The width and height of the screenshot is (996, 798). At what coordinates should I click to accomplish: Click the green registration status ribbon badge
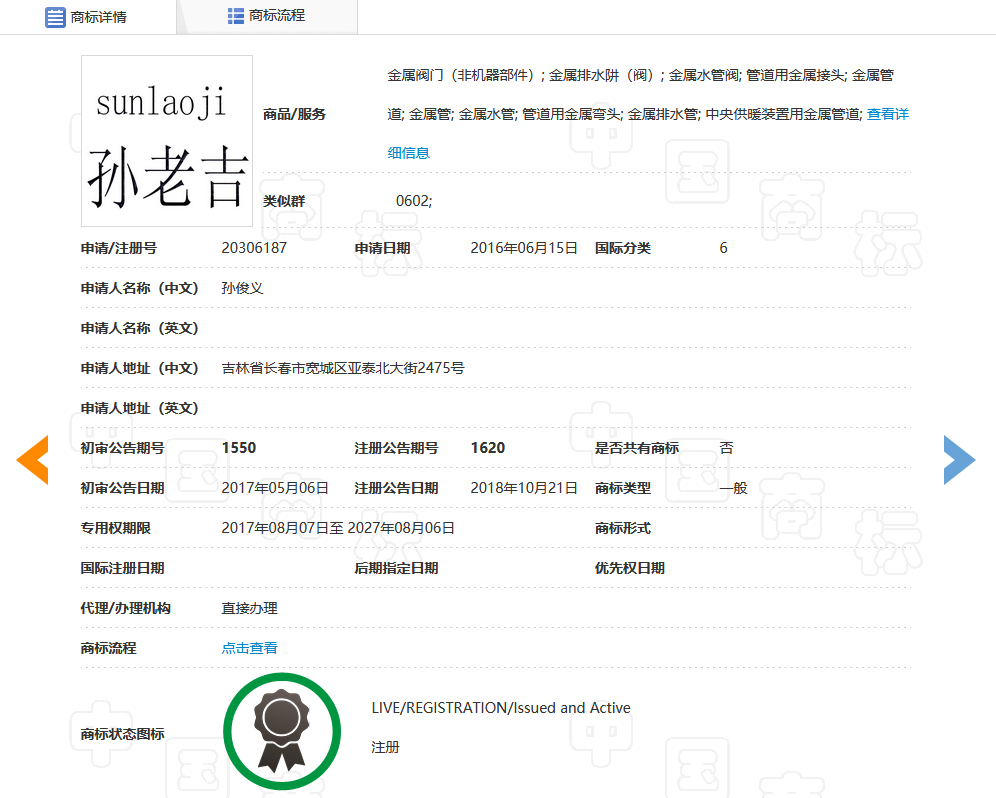pos(282,731)
